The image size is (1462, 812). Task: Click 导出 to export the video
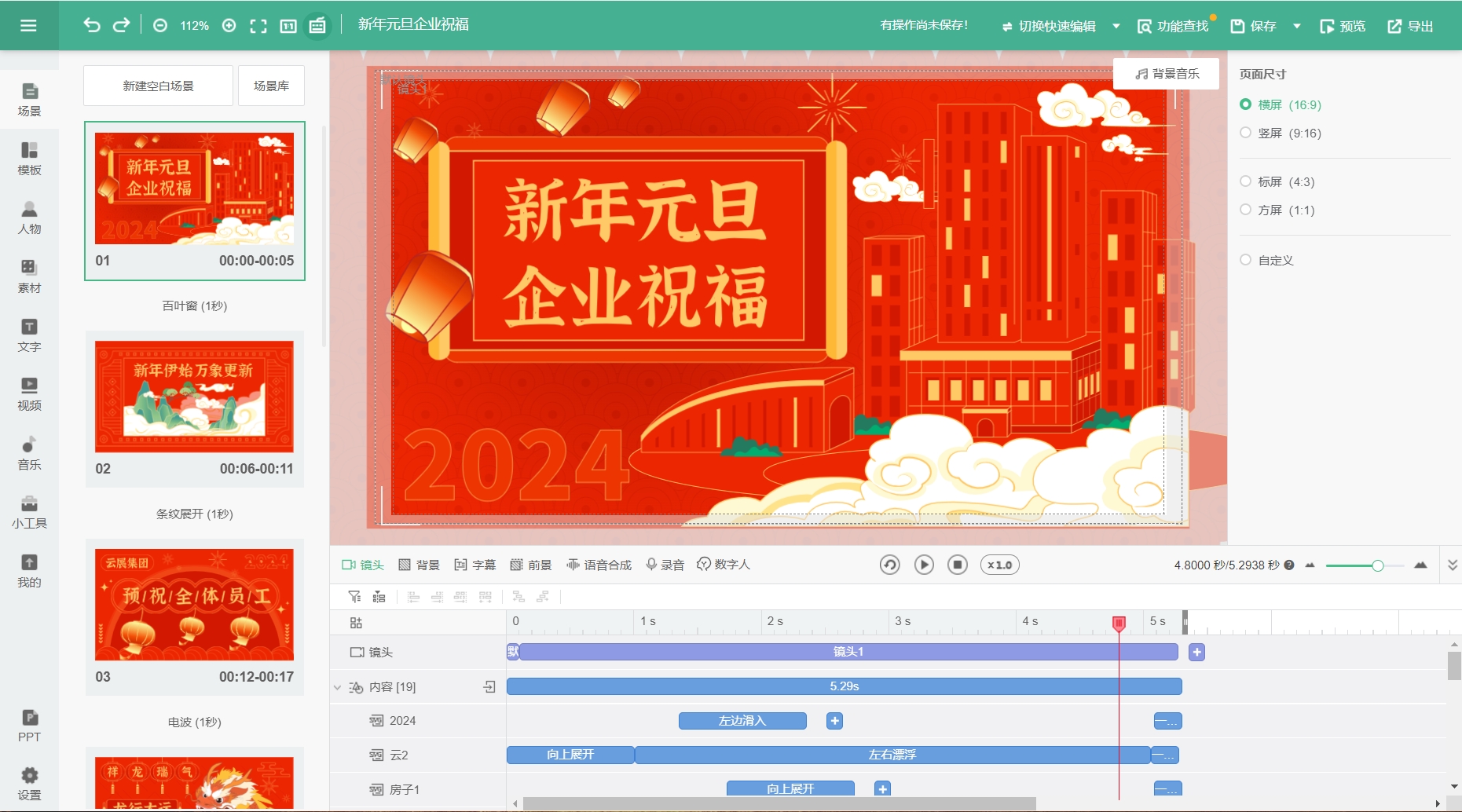click(x=1410, y=26)
